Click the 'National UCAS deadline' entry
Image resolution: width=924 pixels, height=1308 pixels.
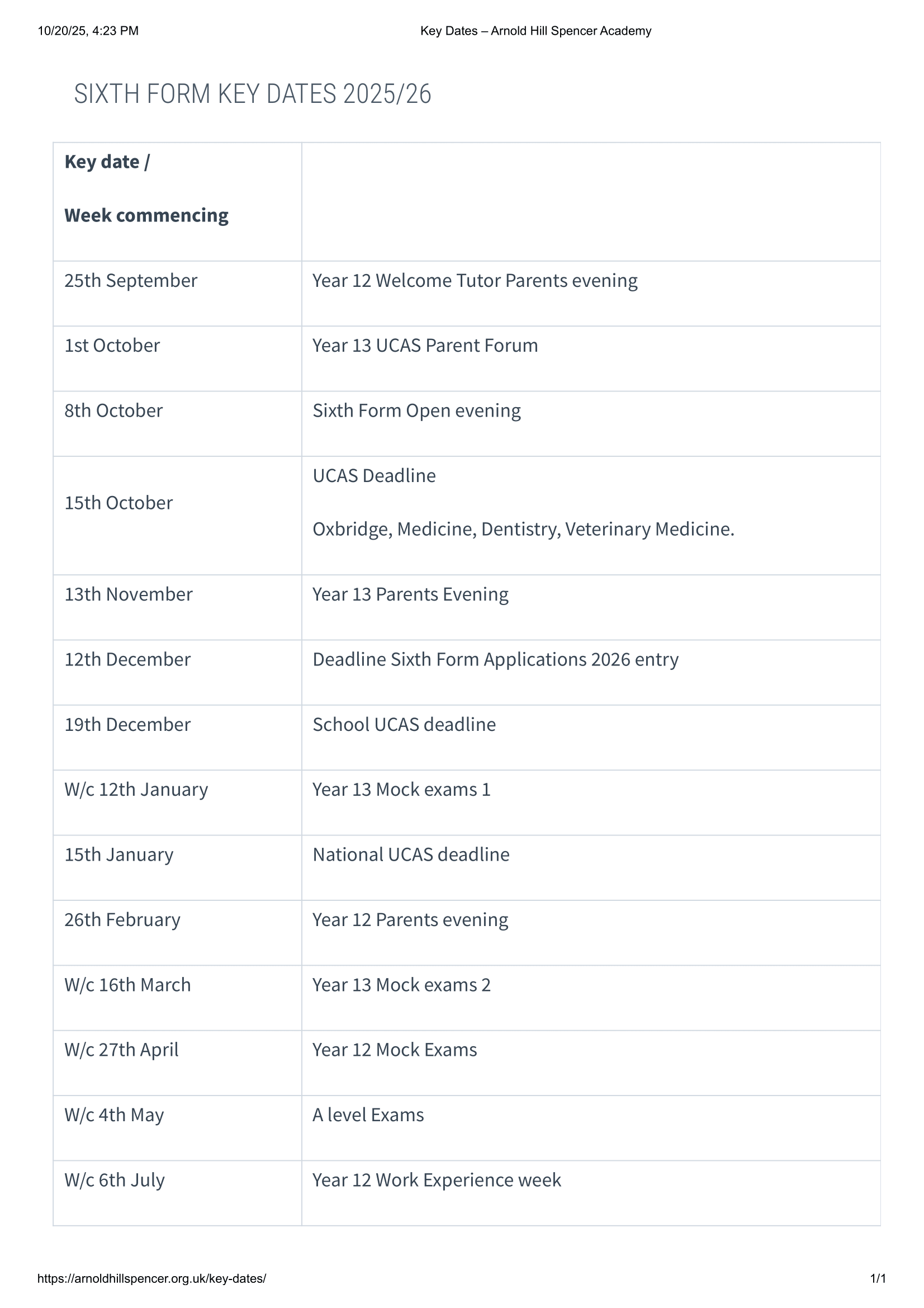pyautogui.click(x=410, y=854)
